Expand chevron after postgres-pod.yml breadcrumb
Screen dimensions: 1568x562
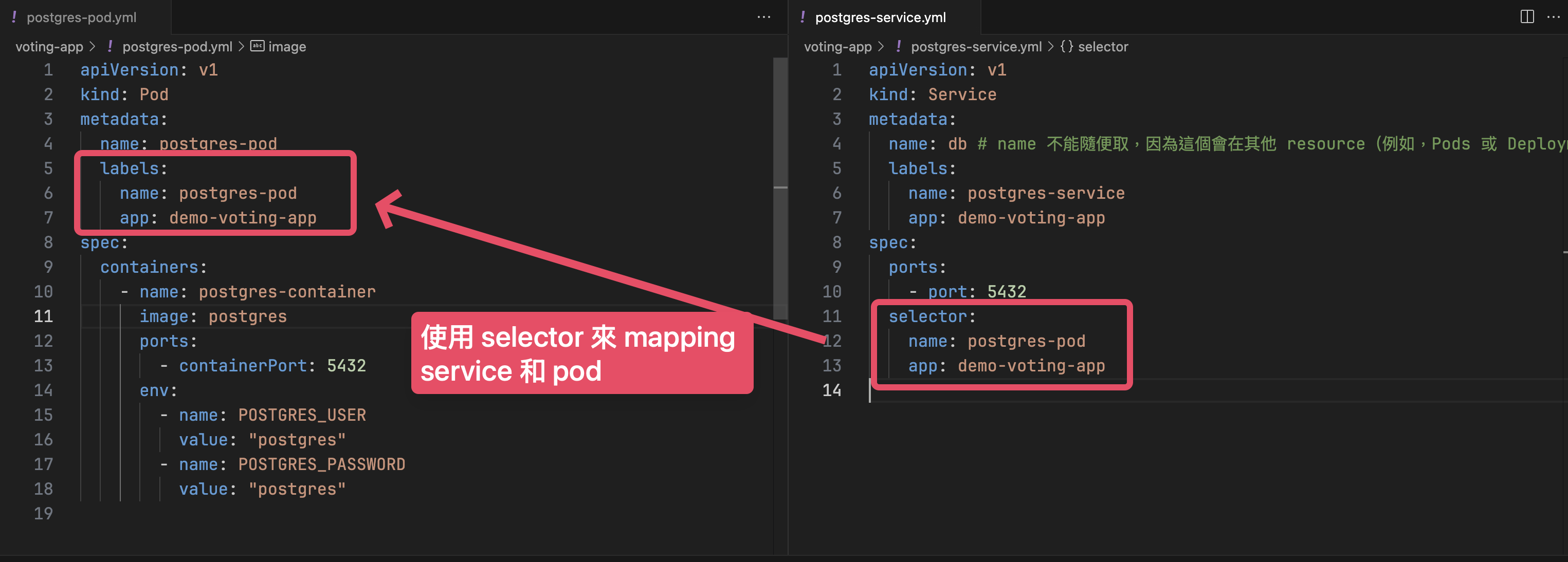click(x=241, y=47)
